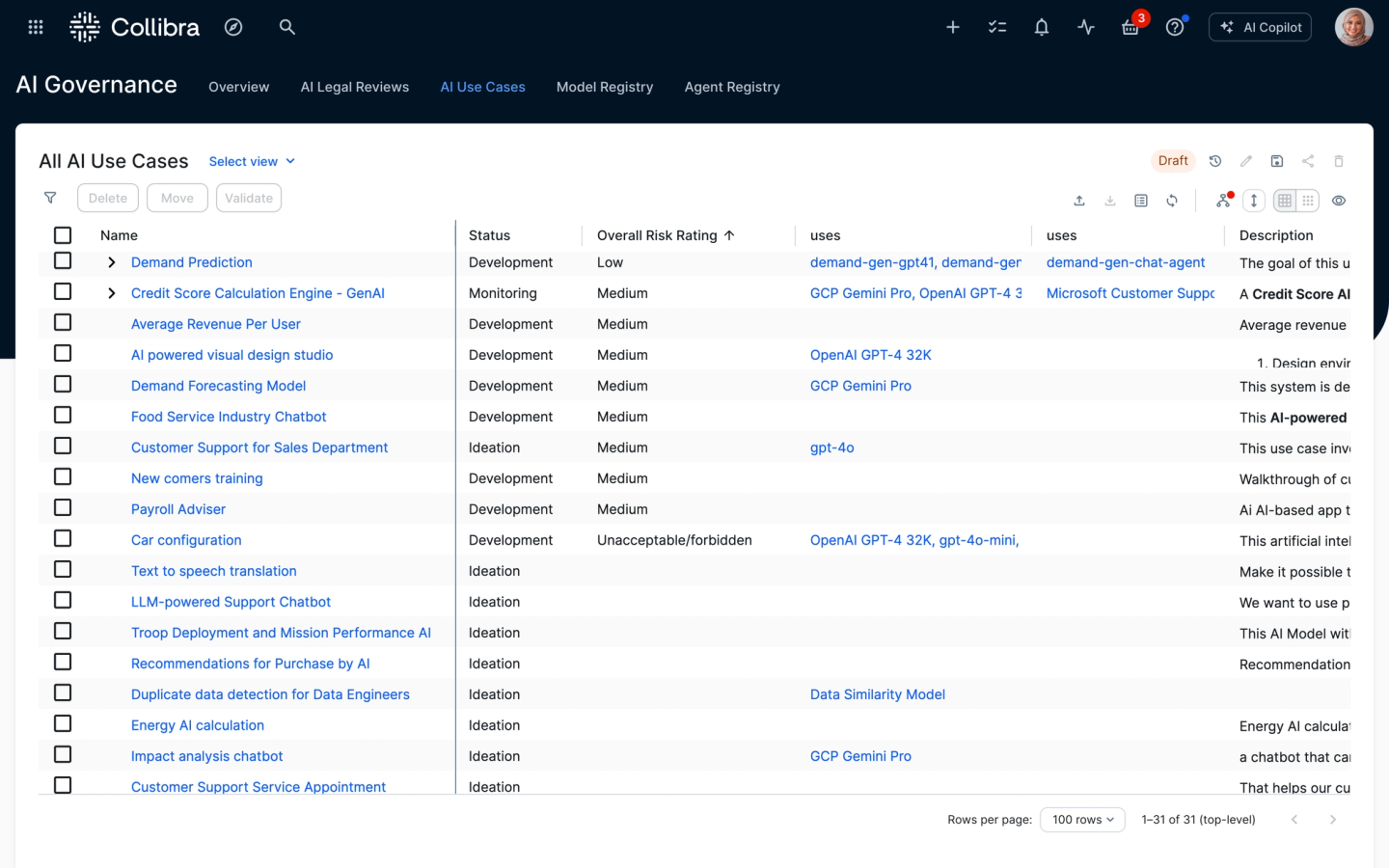Image resolution: width=1389 pixels, height=868 pixels.
Task: Open the shopping basket icon
Action: pos(1130,28)
